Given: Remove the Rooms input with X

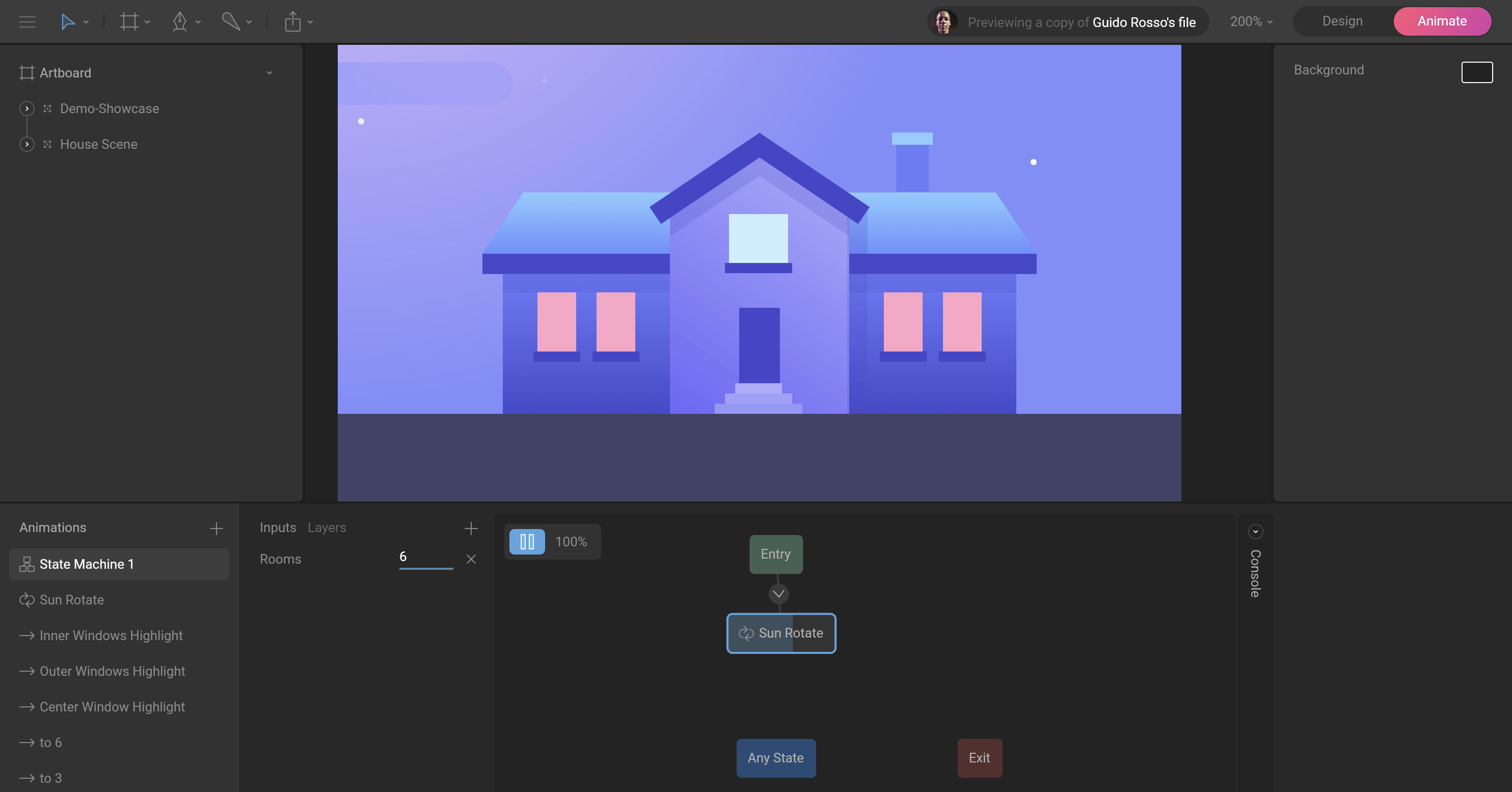Looking at the screenshot, I should click(471, 559).
